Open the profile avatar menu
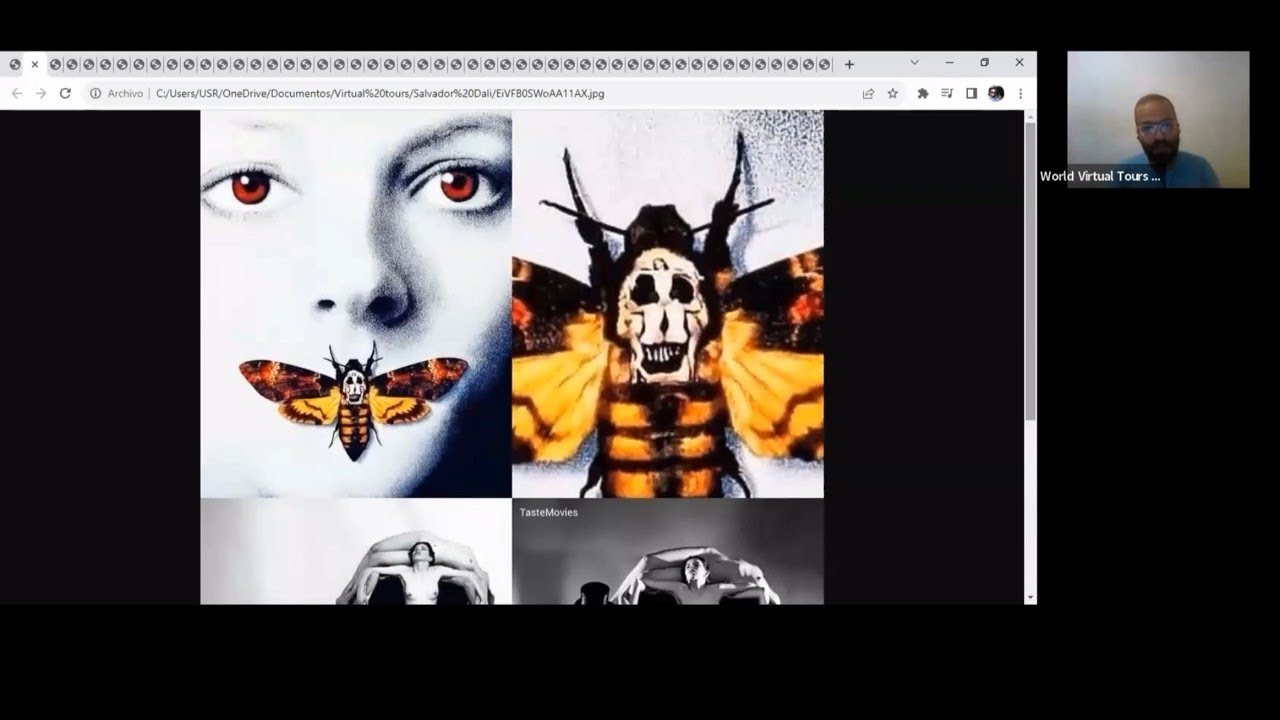Viewport: 1280px width, 720px height. click(996, 93)
